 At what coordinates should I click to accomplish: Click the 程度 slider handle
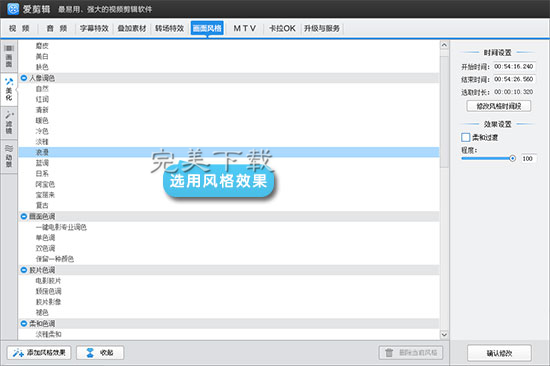[512, 159]
